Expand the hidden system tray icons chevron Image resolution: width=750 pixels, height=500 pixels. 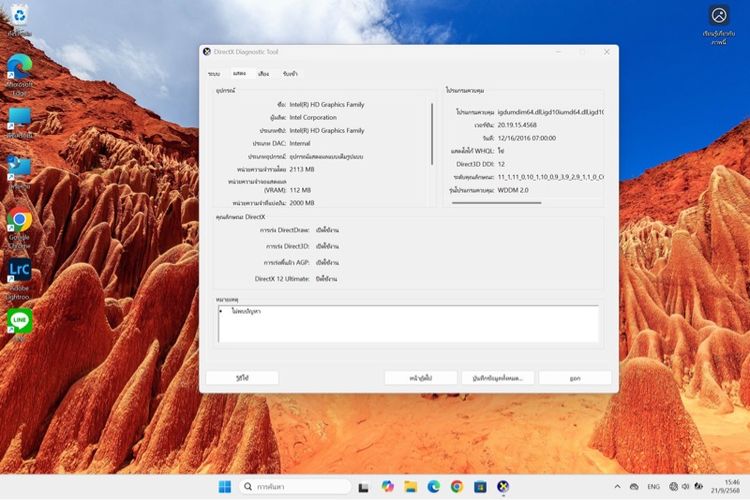tap(617, 487)
